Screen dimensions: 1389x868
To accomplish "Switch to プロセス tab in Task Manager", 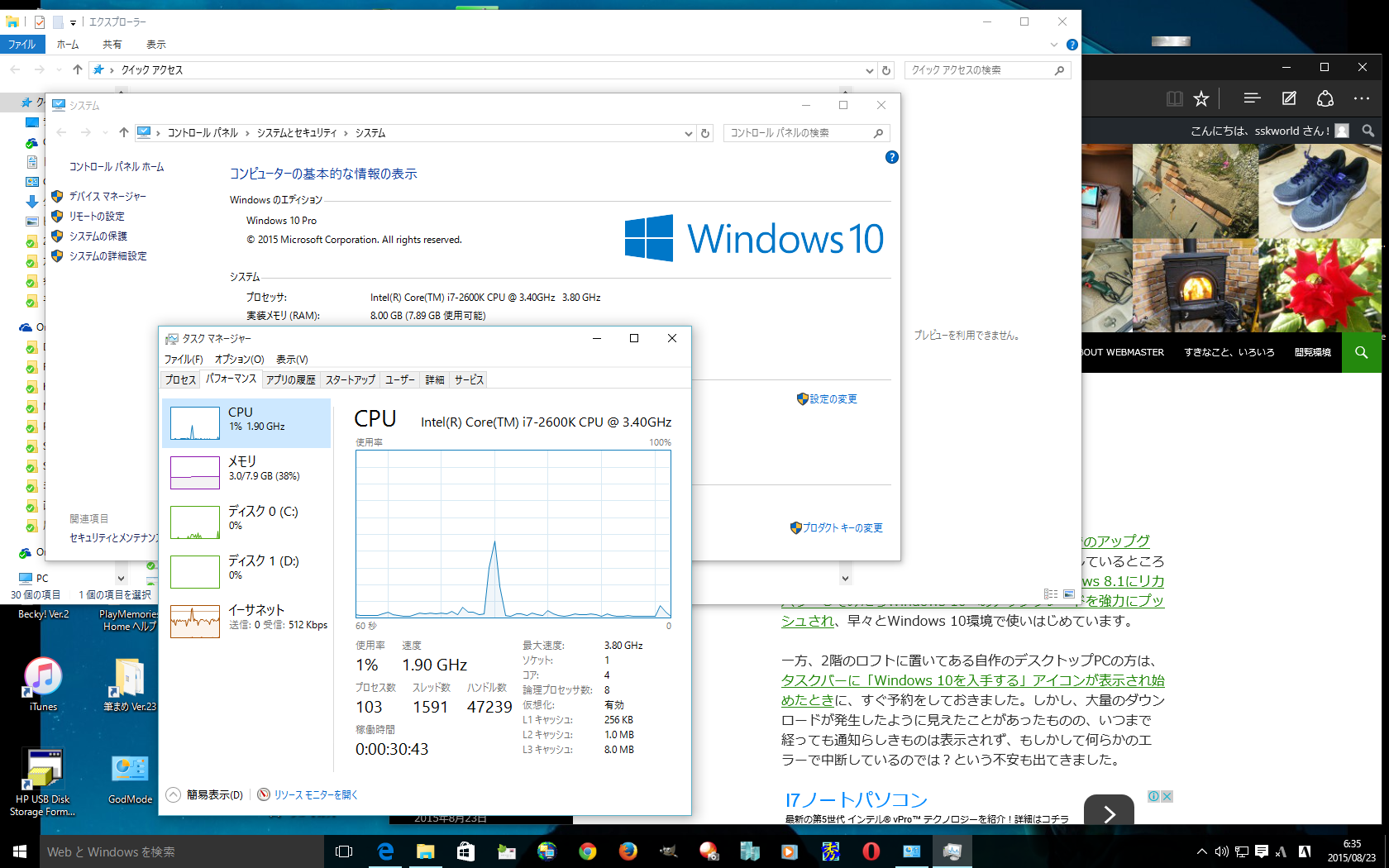I will [180, 379].
